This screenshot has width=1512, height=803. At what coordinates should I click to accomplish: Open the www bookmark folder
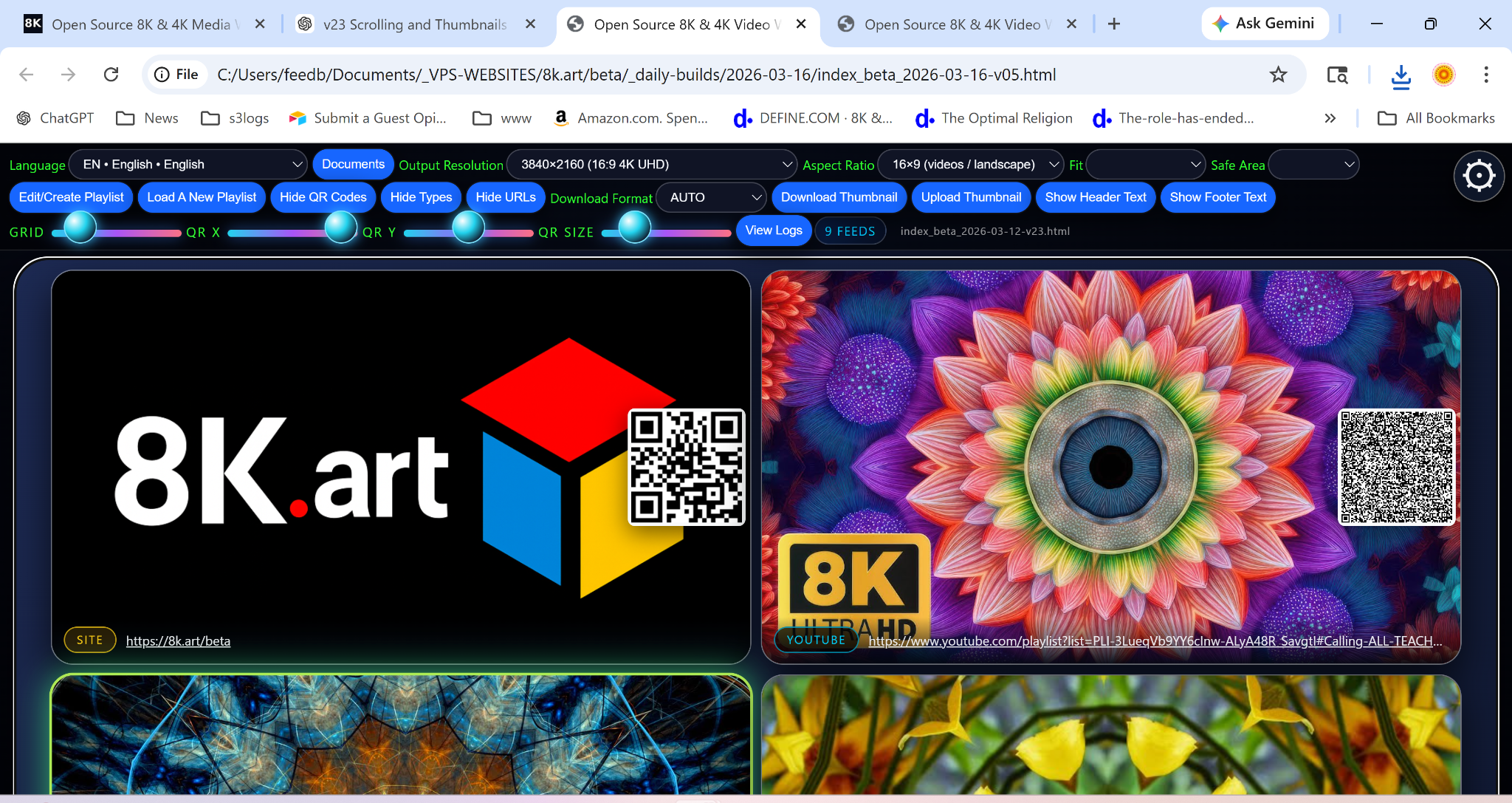point(502,118)
